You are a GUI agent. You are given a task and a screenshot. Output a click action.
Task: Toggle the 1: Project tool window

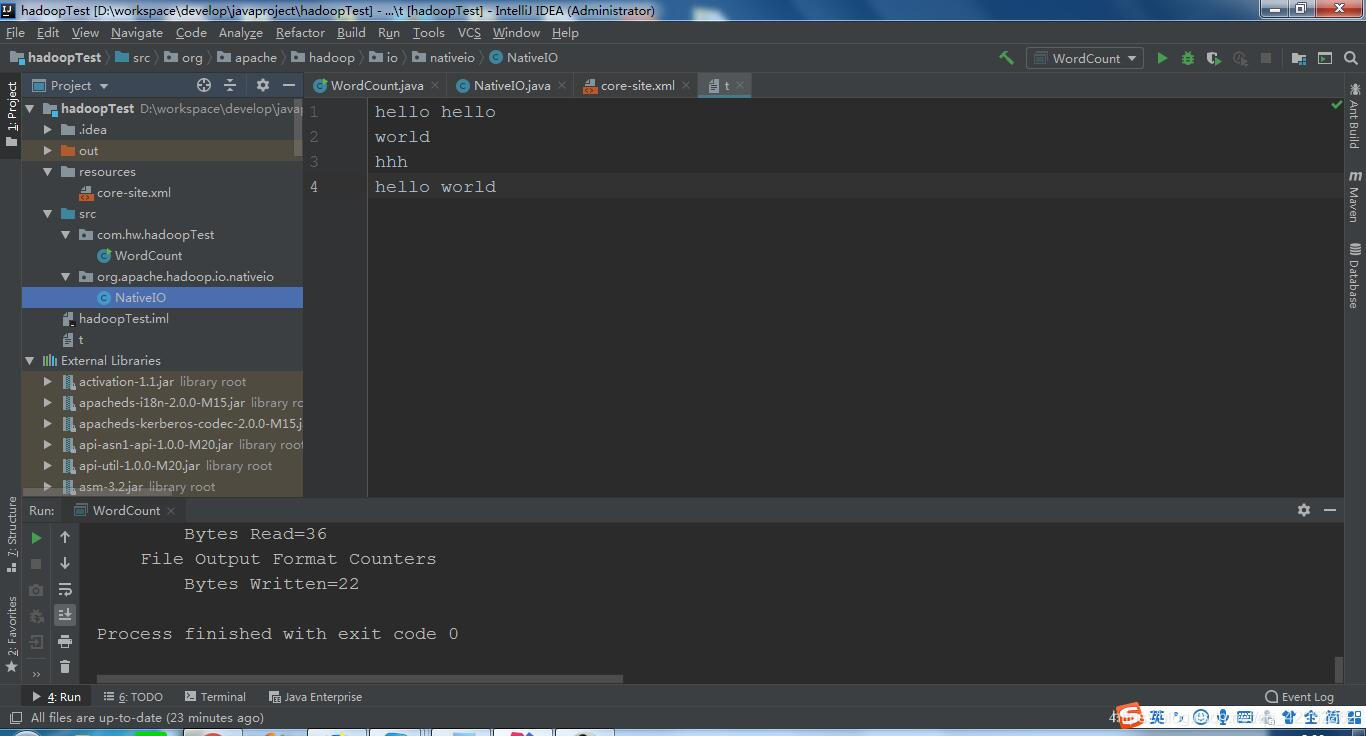[12, 113]
